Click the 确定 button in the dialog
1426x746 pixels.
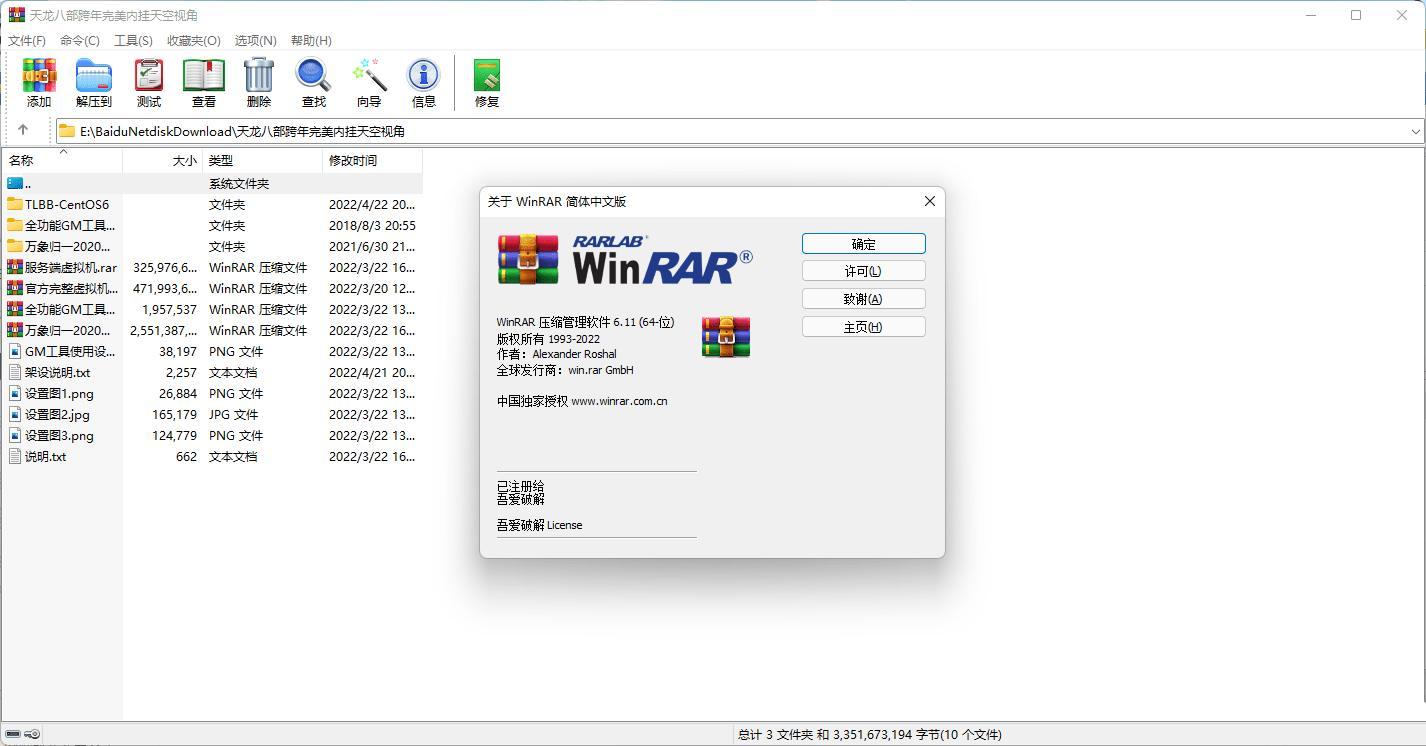863,243
